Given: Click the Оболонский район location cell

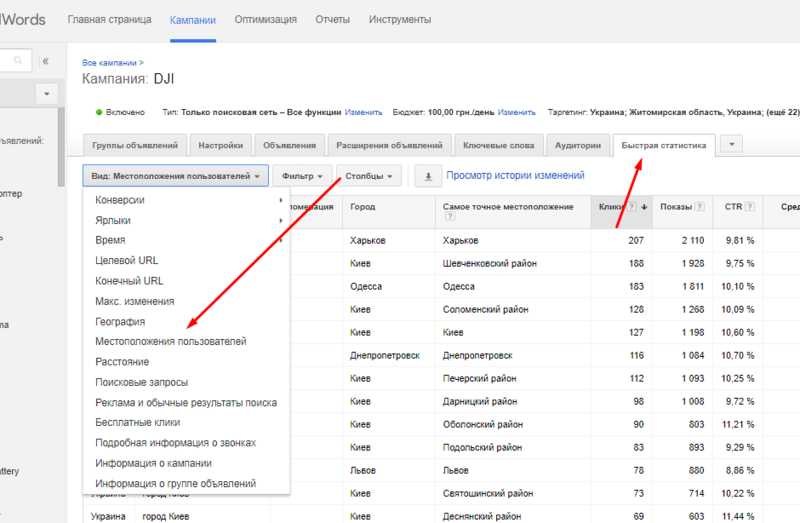Looking at the screenshot, I should pos(483,425).
